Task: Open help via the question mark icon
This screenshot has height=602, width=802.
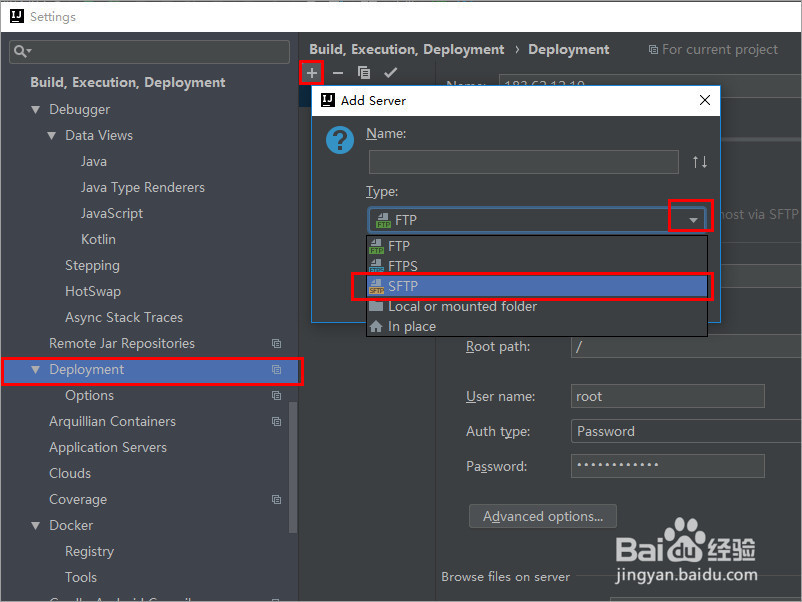Action: click(x=340, y=139)
